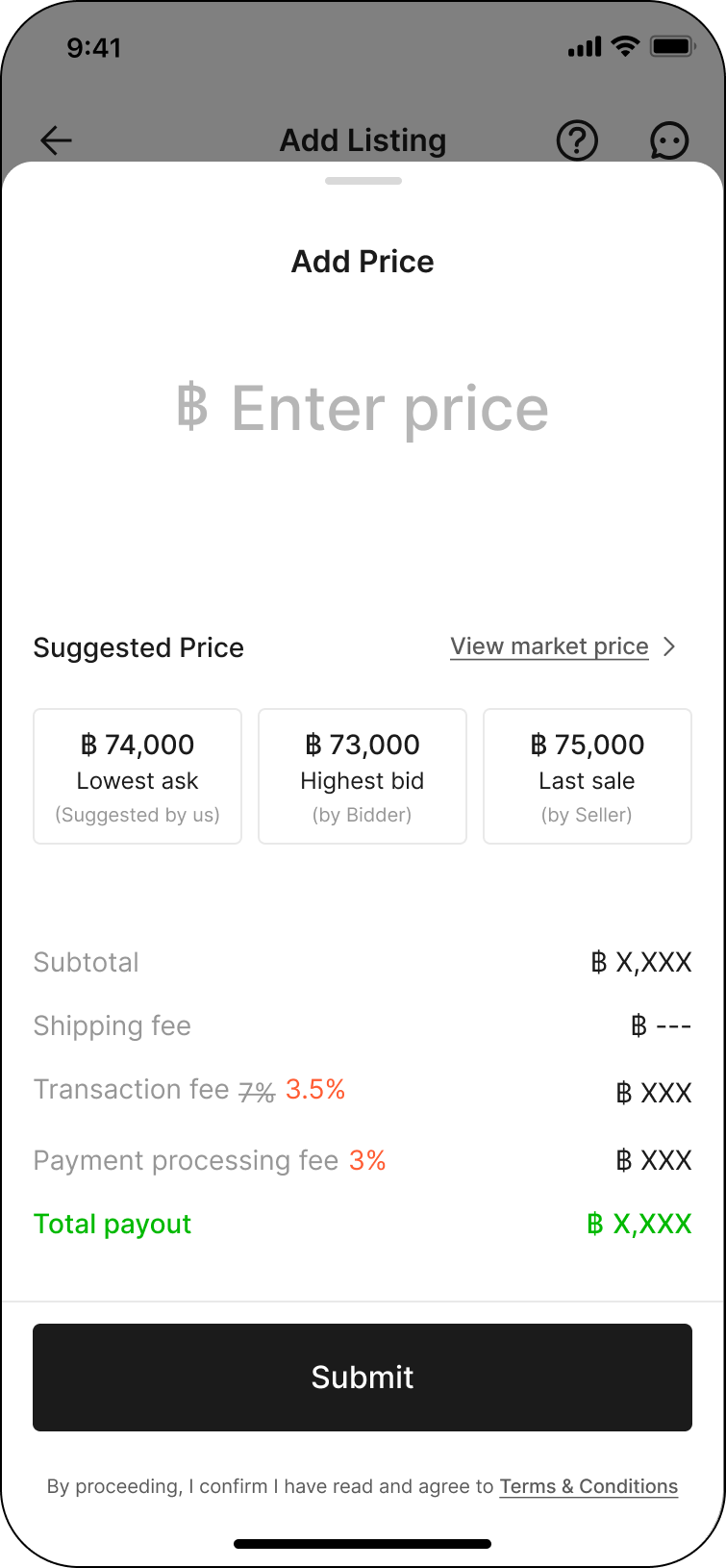
Task: Select the ฿ 74,000 Lowest ask option
Action: [x=138, y=776]
